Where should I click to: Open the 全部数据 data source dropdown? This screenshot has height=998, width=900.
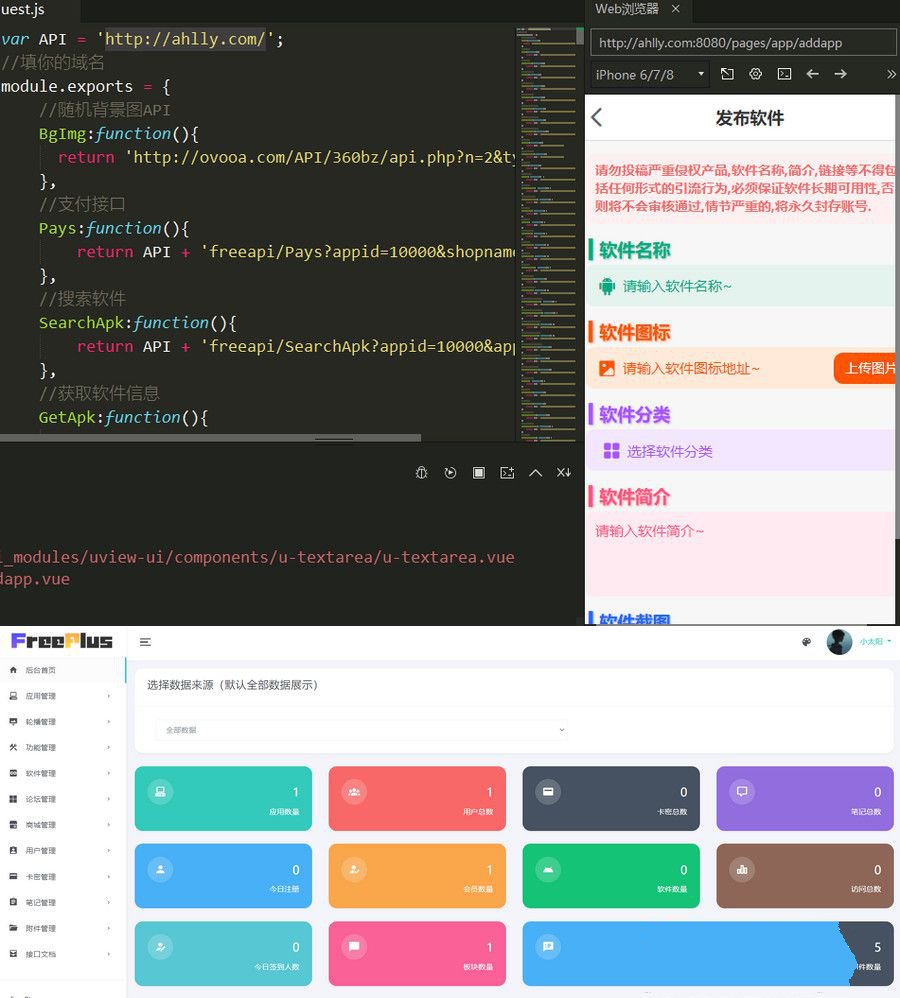click(x=360, y=730)
